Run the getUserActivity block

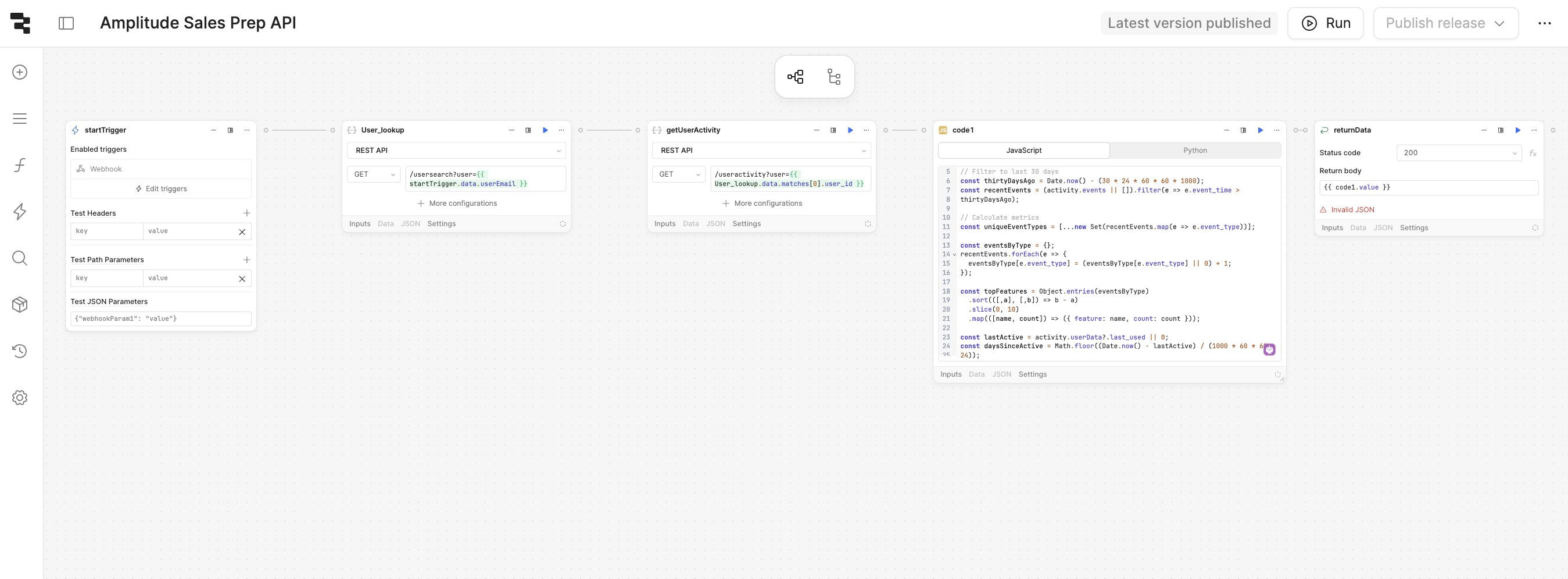[x=850, y=130]
